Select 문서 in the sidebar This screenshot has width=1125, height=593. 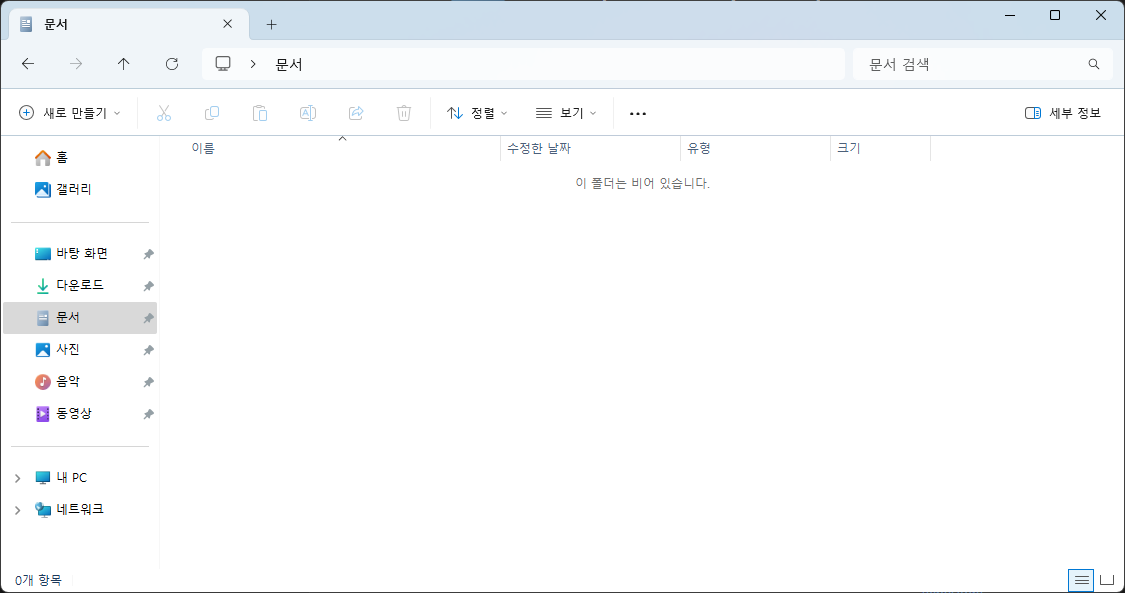[x=80, y=318]
